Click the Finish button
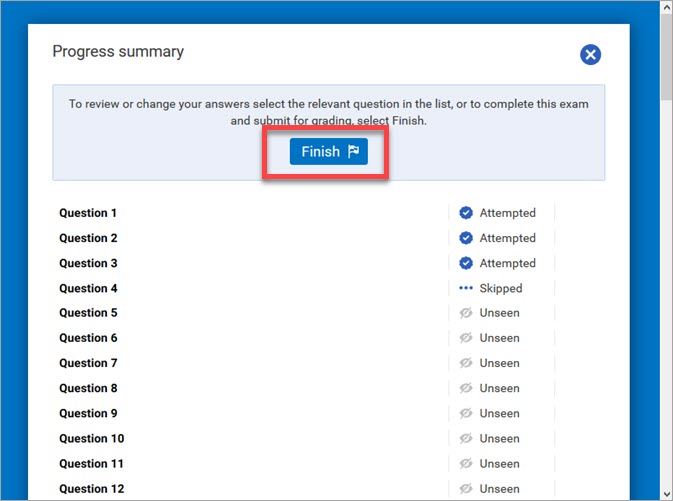Screen dimensions: 673x501 coord(329,152)
